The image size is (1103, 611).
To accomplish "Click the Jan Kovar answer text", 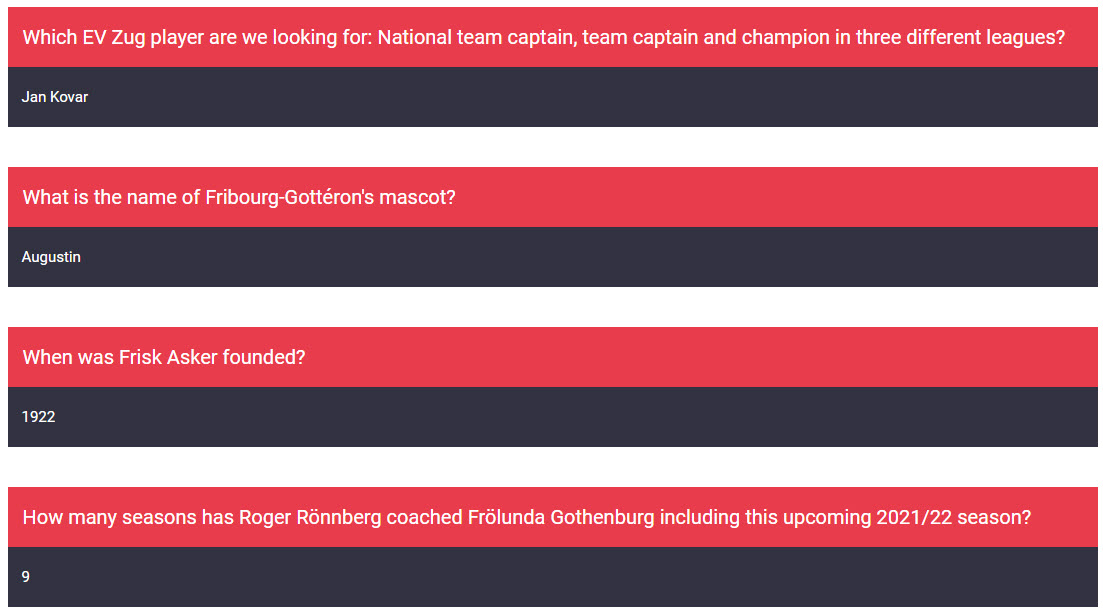I will [x=55, y=97].
